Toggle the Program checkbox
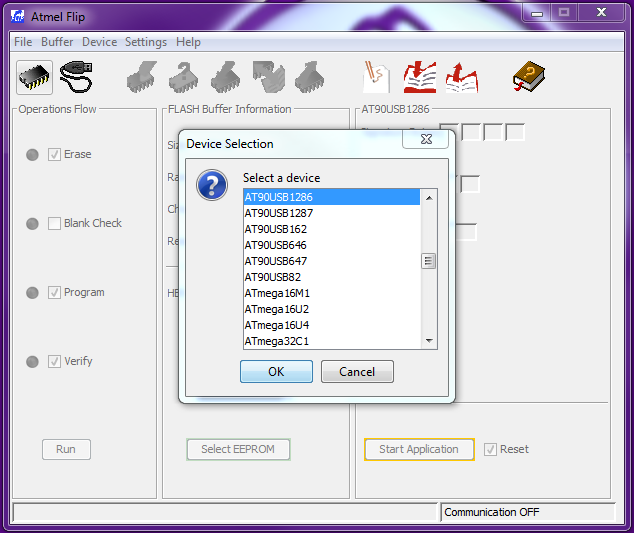634x533 pixels. click(x=55, y=292)
